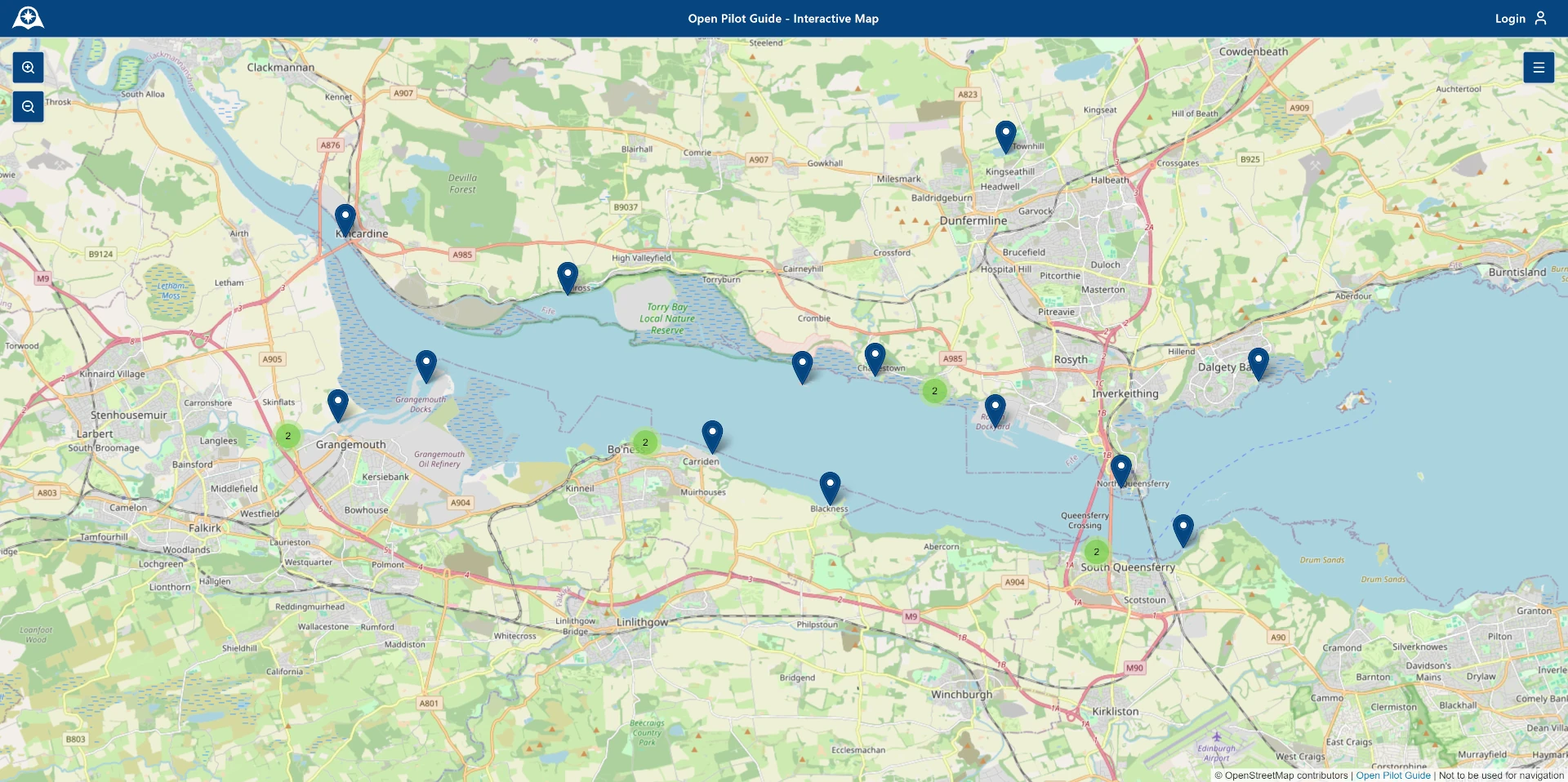Click the Open Pilot Guide compass logo
The height and width of the screenshot is (782, 1568).
(28, 18)
